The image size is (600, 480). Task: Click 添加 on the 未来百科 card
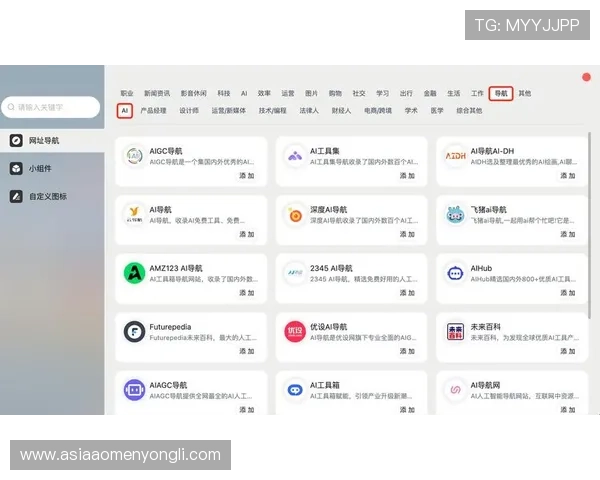click(568, 351)
